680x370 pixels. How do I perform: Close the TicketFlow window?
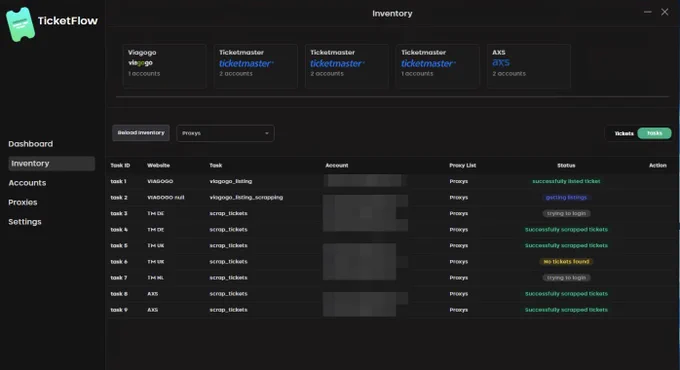pos(664,12)
